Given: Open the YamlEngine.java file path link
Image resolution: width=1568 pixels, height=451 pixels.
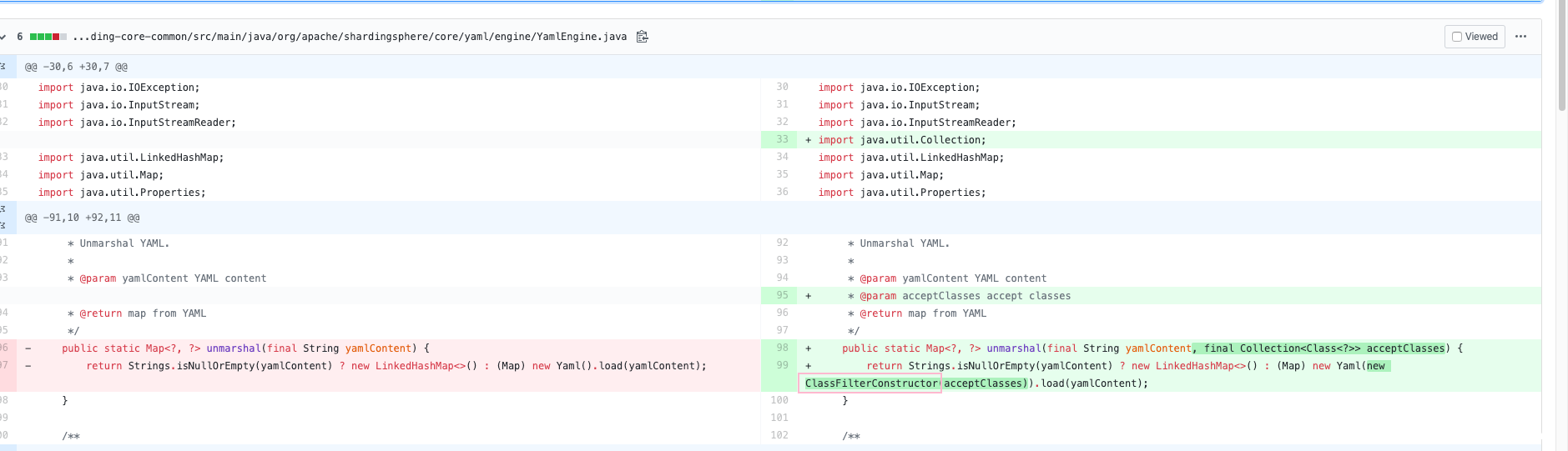Looking at the screenshot, I should [349, 37].
